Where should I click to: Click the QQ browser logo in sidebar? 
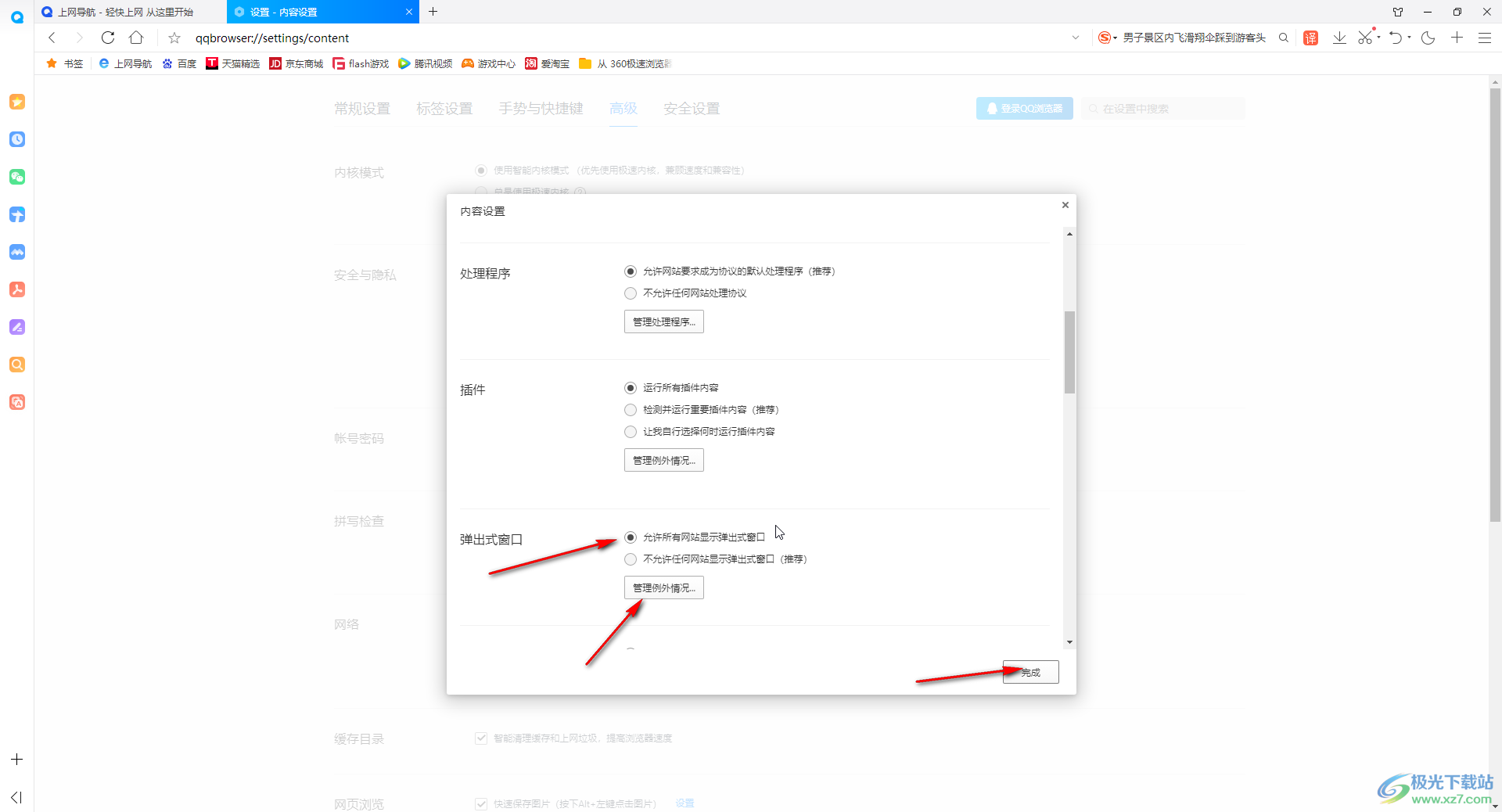pos(16,16)
